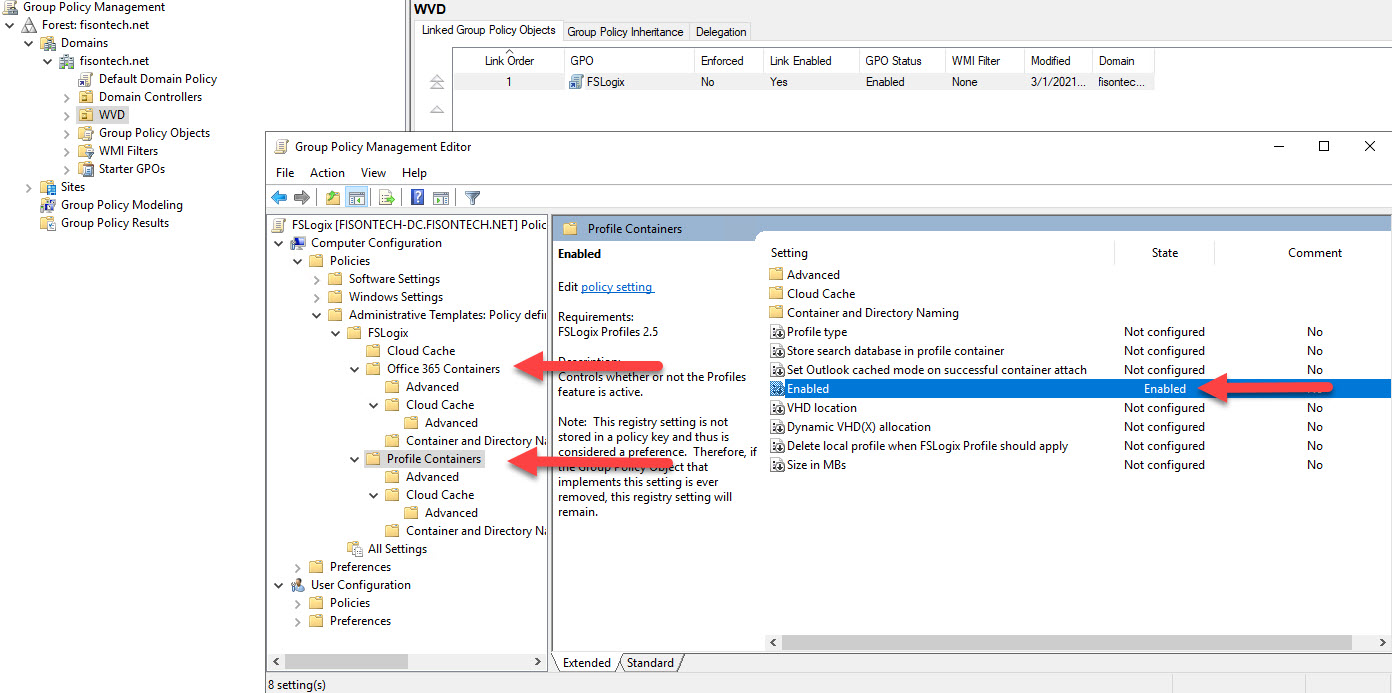Click the move link to top arrow icon

[437, 82]
